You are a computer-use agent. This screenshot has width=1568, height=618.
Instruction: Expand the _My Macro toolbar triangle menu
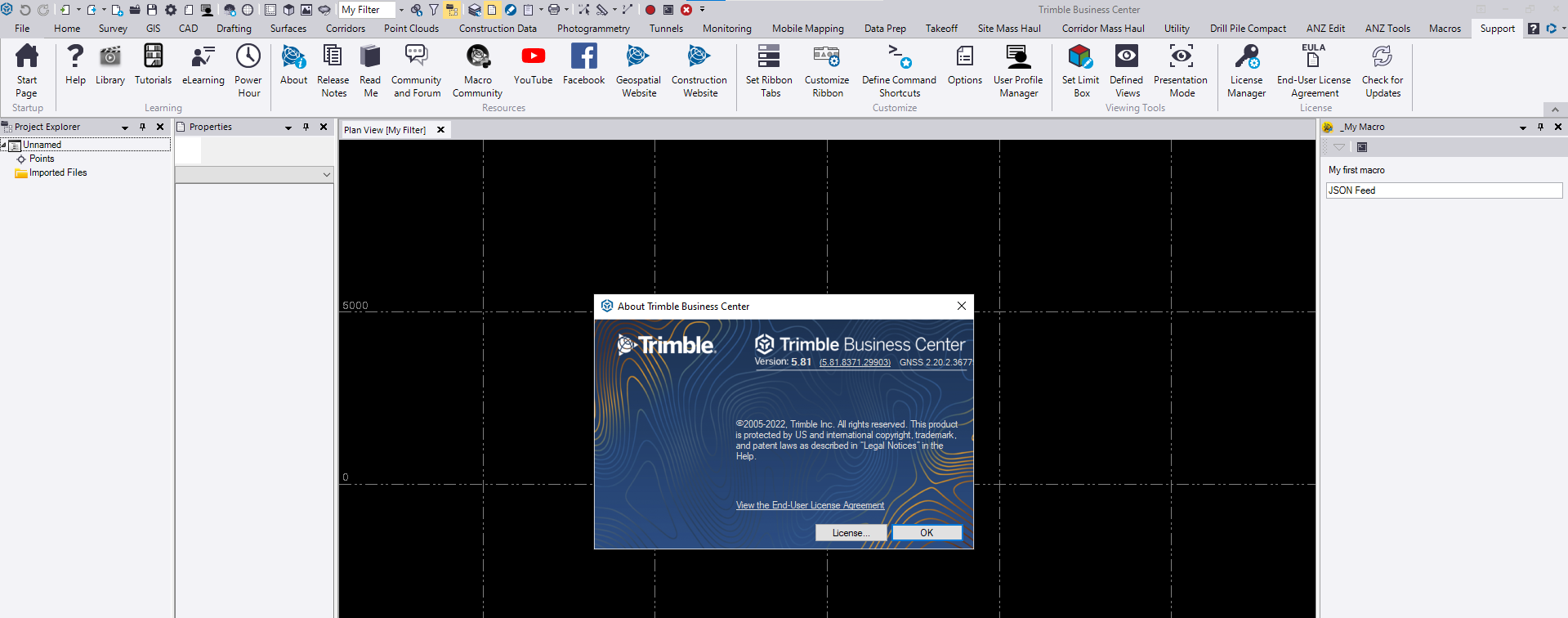tap(1339, 147)
